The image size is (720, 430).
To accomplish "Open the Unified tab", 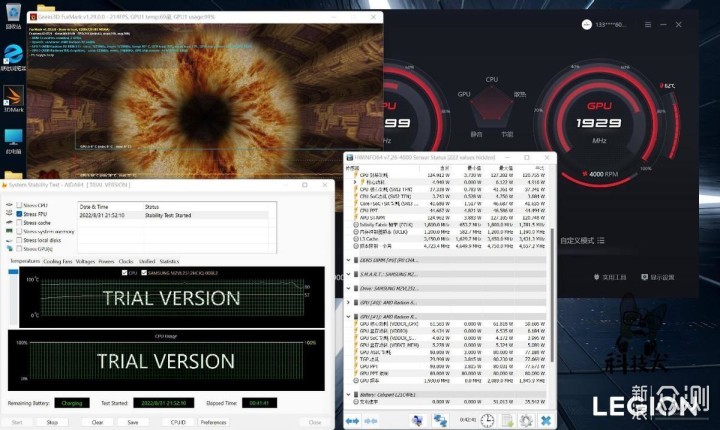I will 147,261.
